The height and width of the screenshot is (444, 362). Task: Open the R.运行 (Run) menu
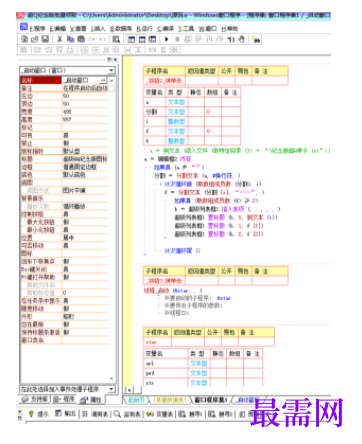[144, 29]
